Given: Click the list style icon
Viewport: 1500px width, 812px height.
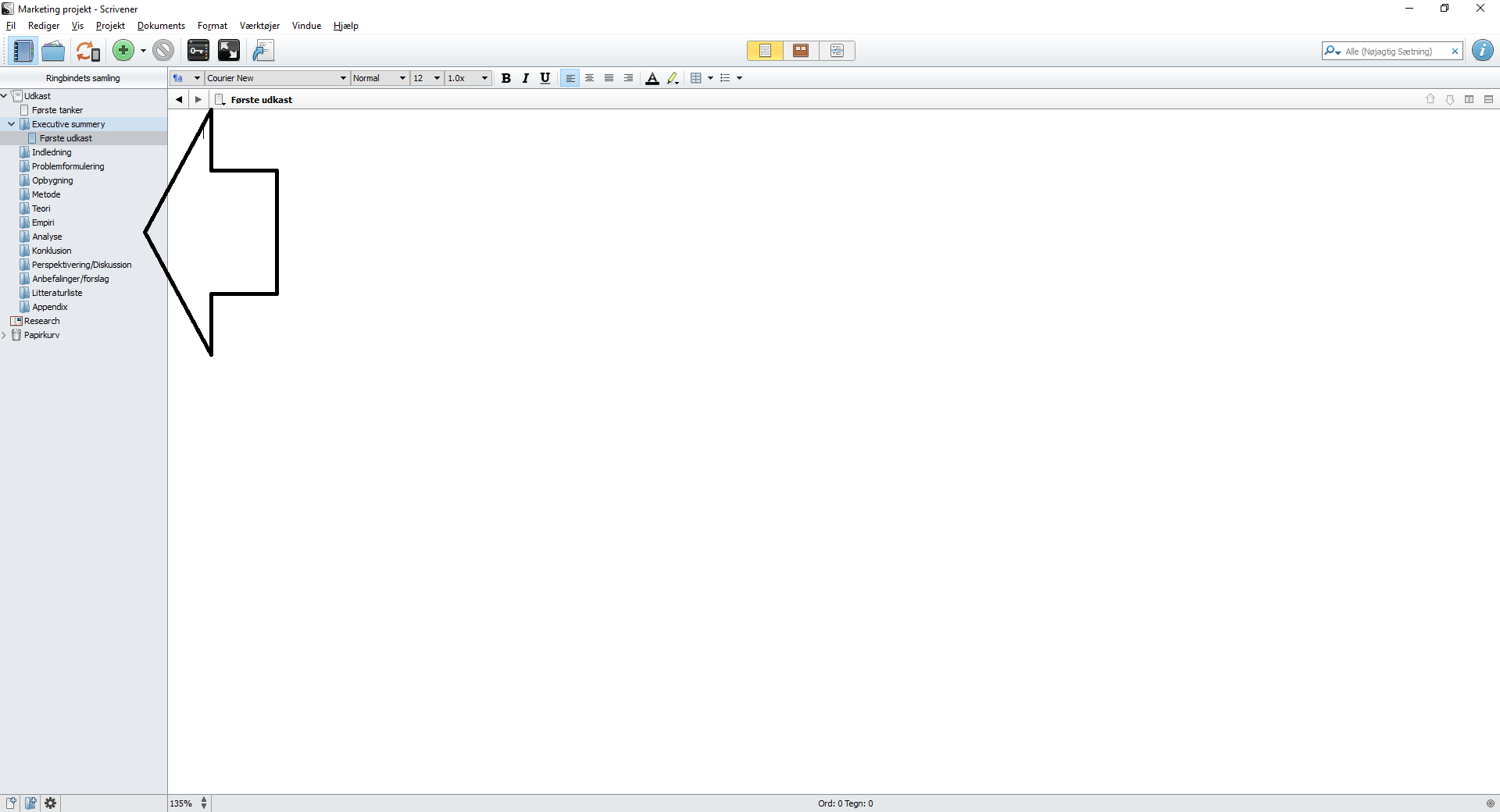Looking at the screenshot, I should (x=725, y=78).
